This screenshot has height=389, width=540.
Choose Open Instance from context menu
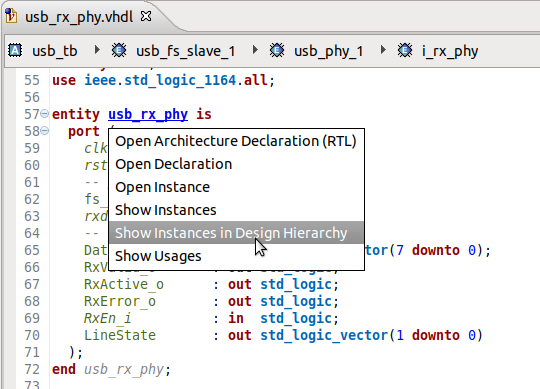[237, 187]
